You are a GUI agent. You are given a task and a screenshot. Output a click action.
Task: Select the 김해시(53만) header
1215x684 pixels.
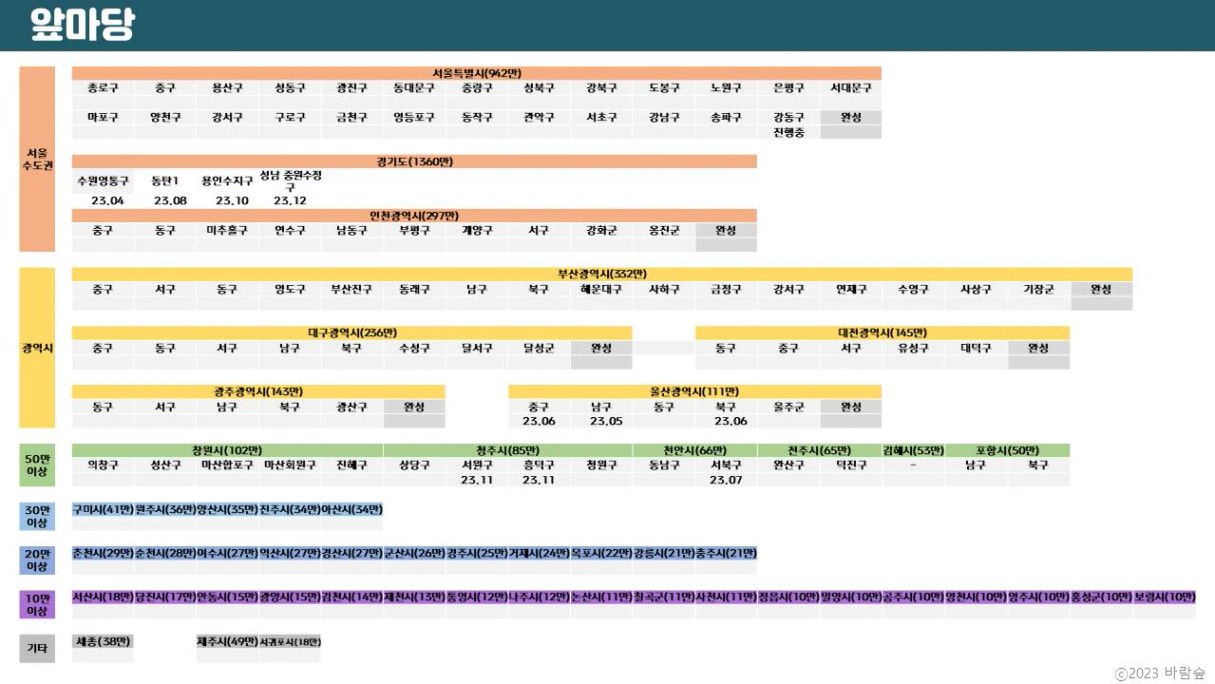point(913,451)
